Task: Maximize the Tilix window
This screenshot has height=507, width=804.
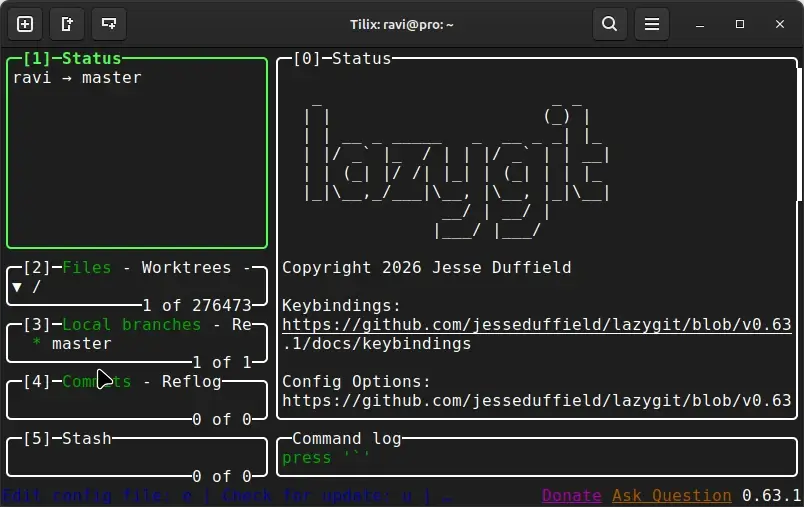Action: (x=740, y=24)
